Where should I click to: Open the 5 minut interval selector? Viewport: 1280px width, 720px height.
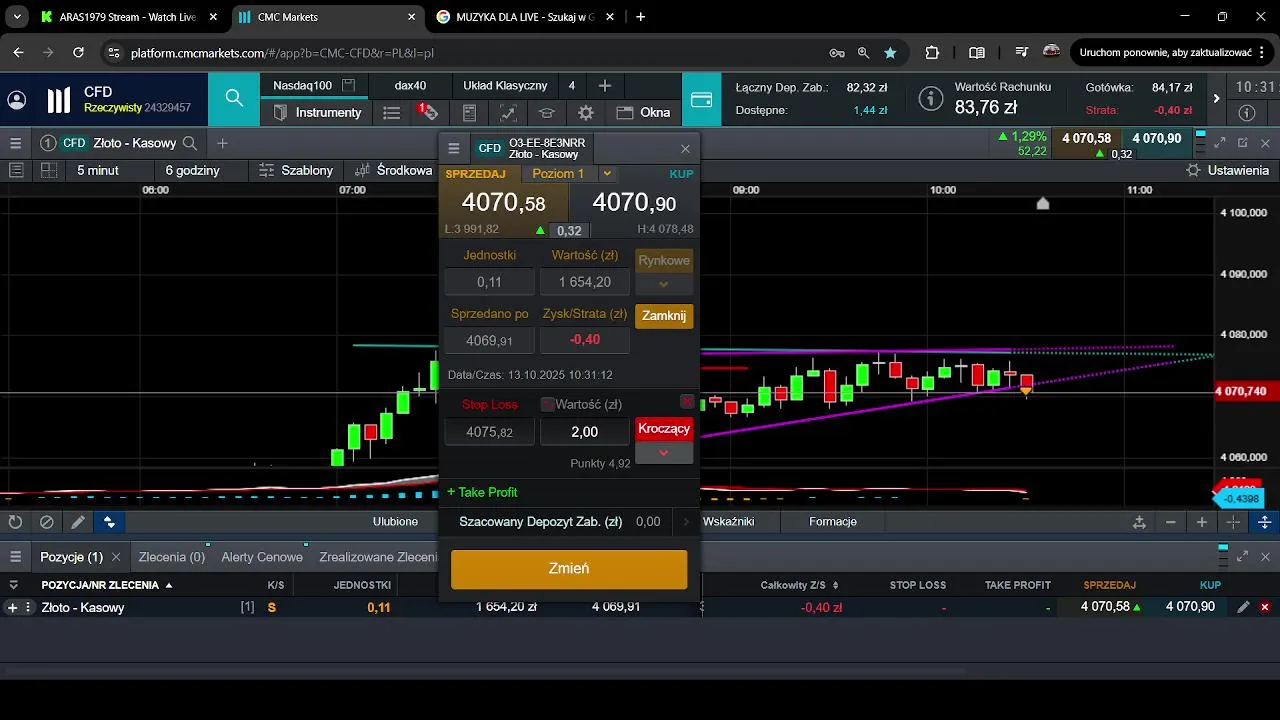(x=98, y=170)
